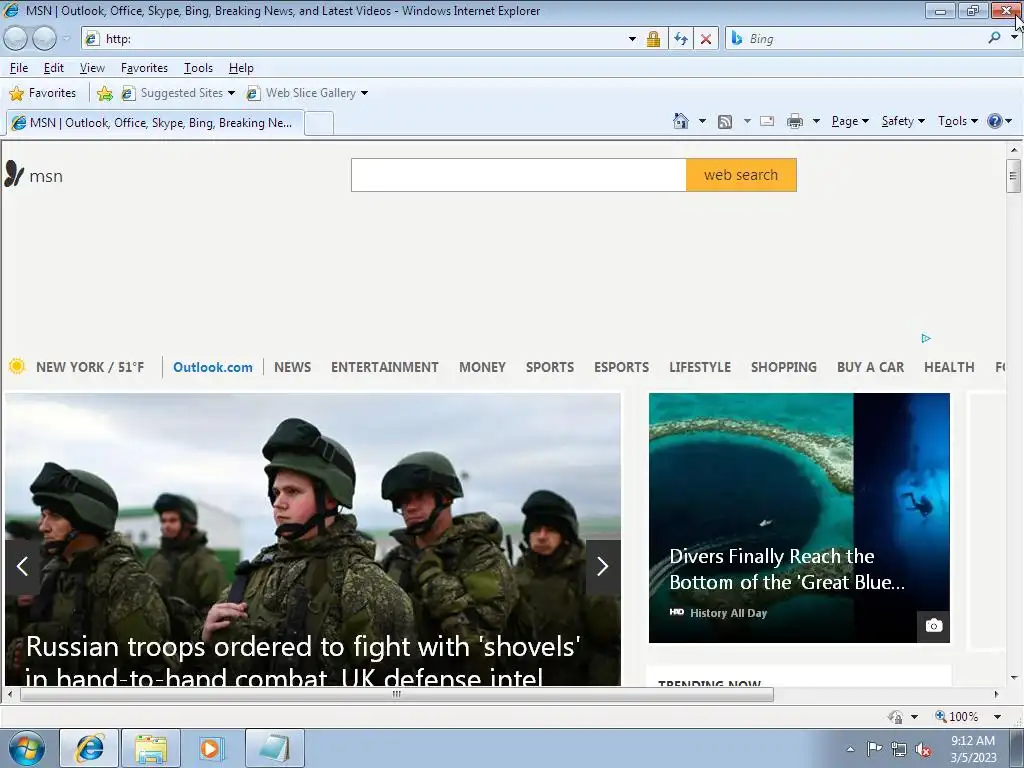
Task: Expand the address bar autocomplete dropdown
Action: pos(632,39)
